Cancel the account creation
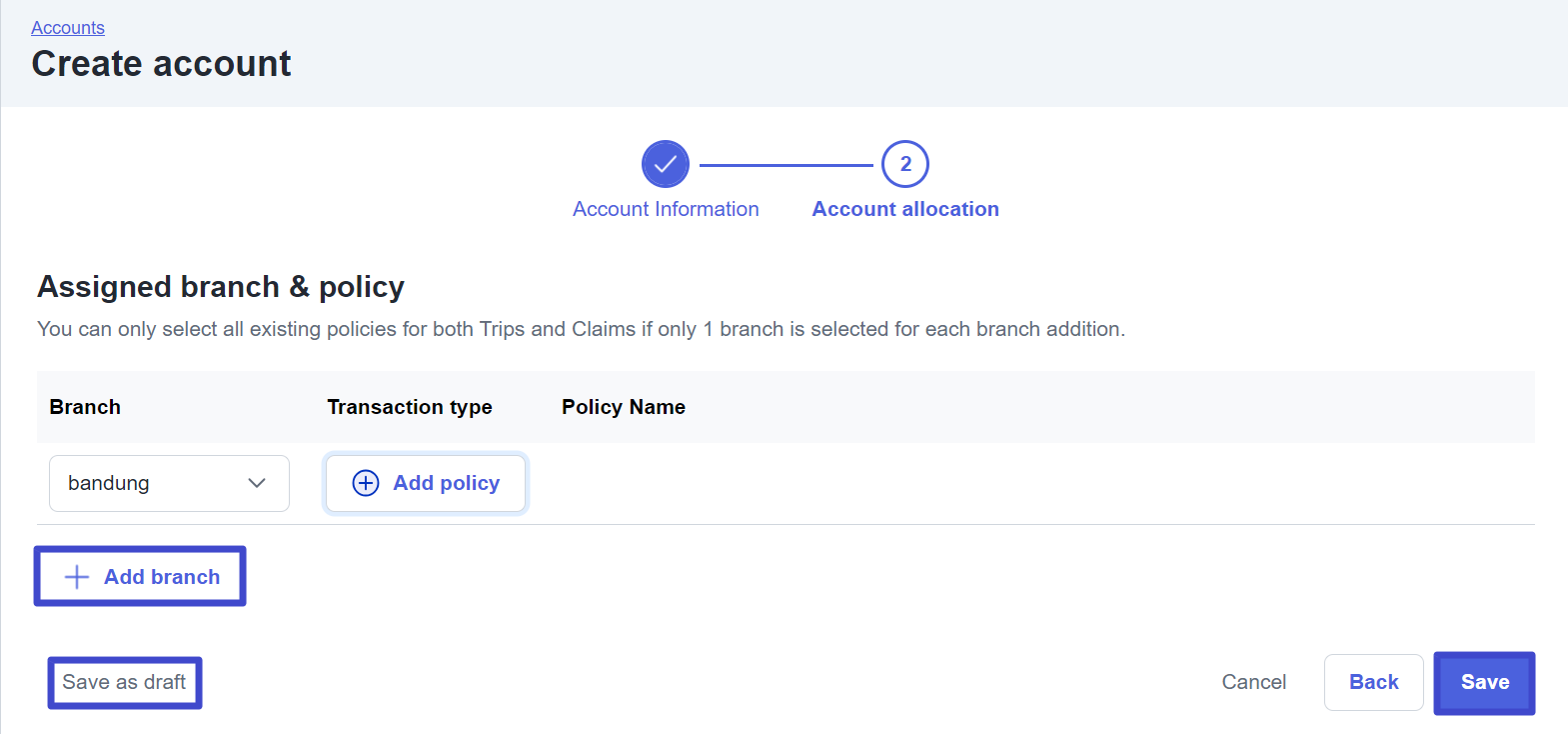Image resolution: width=1568 pixels, height=734 pixels. coord(1253,682)
